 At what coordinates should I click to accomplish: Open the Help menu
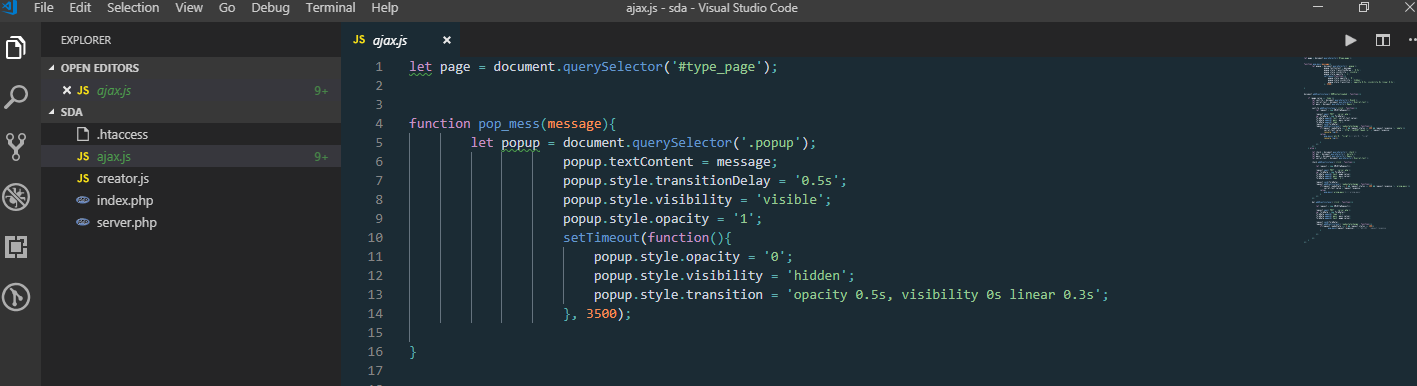pos(384,8)
